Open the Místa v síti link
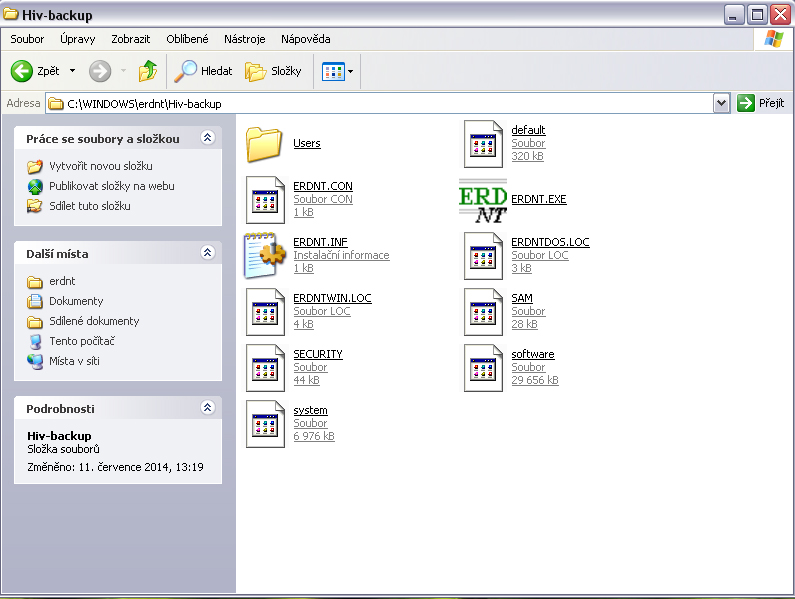This screenshot has height=599, width=795. click(74, 361)
